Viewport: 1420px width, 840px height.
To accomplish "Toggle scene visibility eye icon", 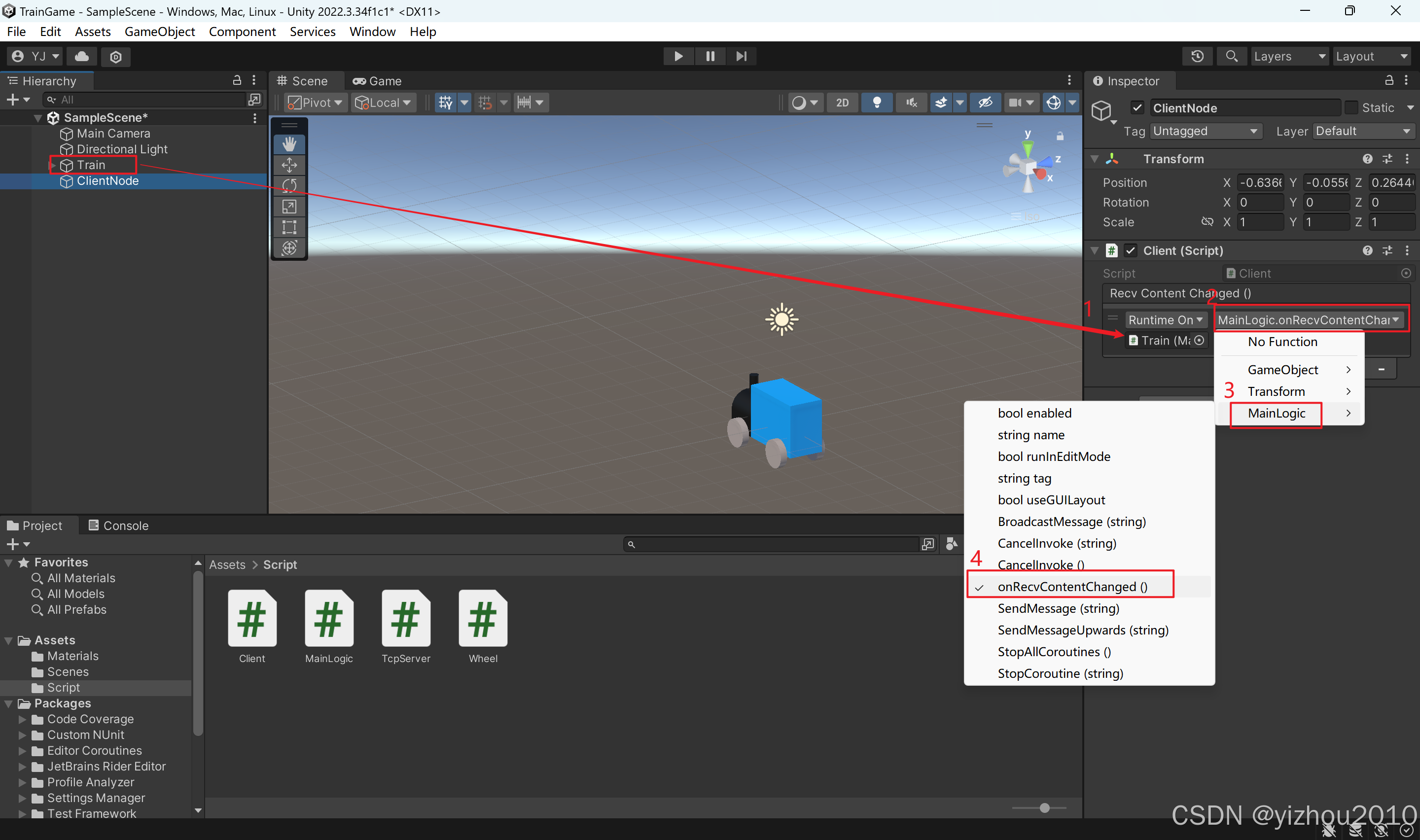I will point(985,103).
